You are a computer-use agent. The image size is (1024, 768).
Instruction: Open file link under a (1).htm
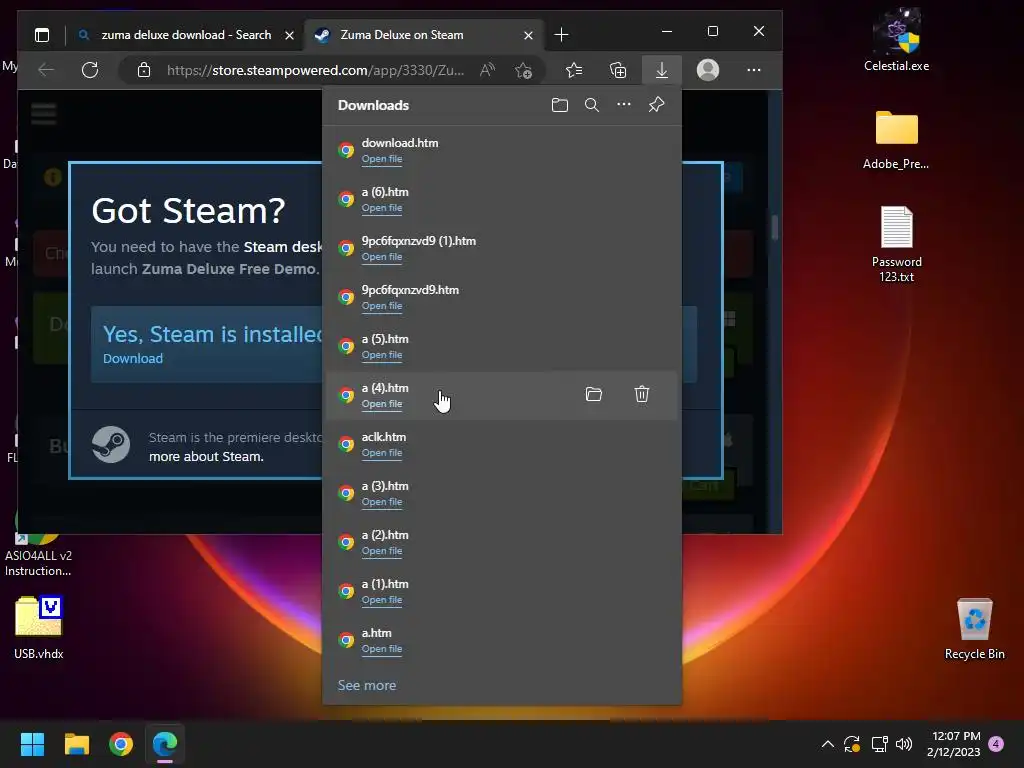click(382, 600)
